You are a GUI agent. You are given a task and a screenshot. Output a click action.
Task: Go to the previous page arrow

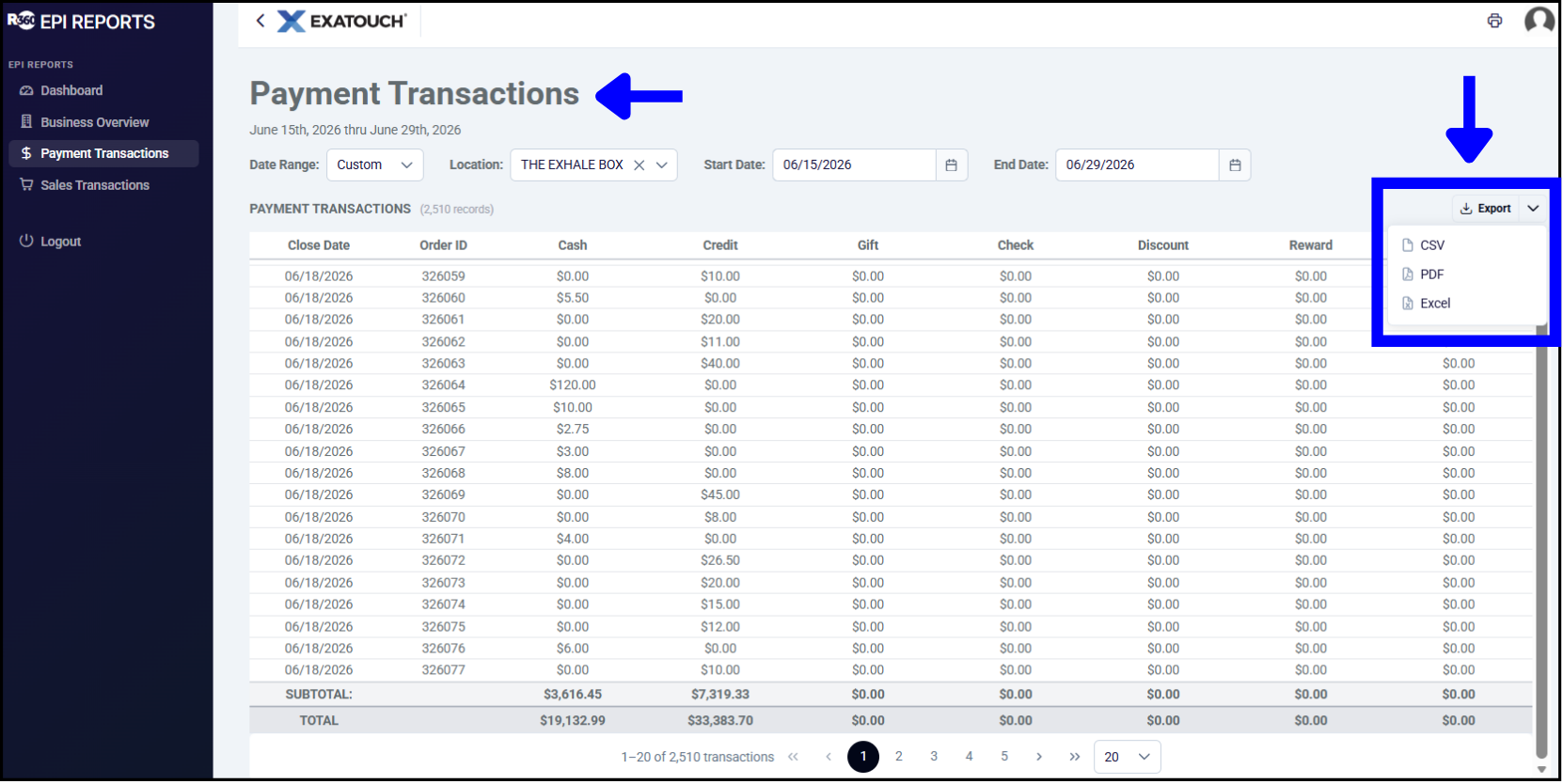pyautogui.click(x=829, y=757)
